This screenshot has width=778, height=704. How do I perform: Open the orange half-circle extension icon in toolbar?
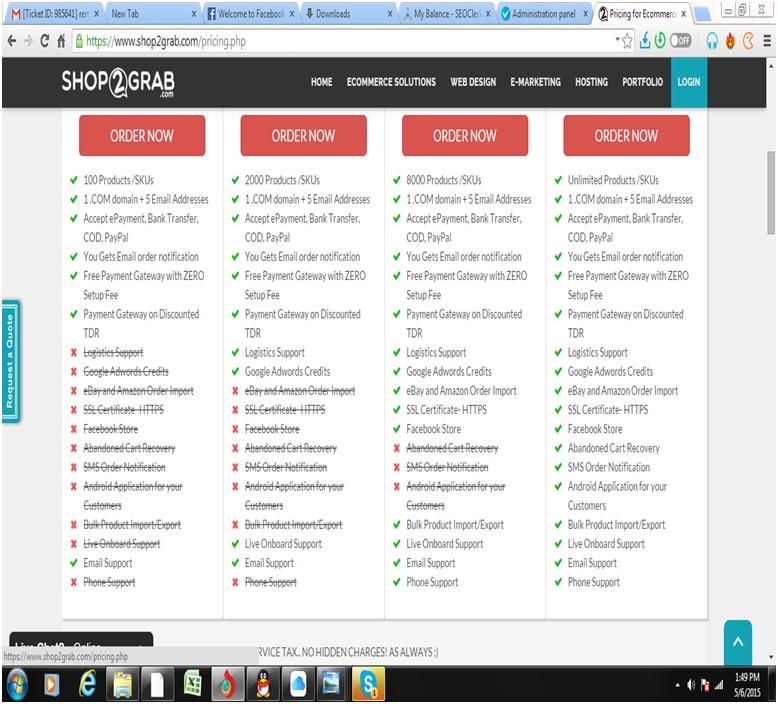click(x=748, y=41)
